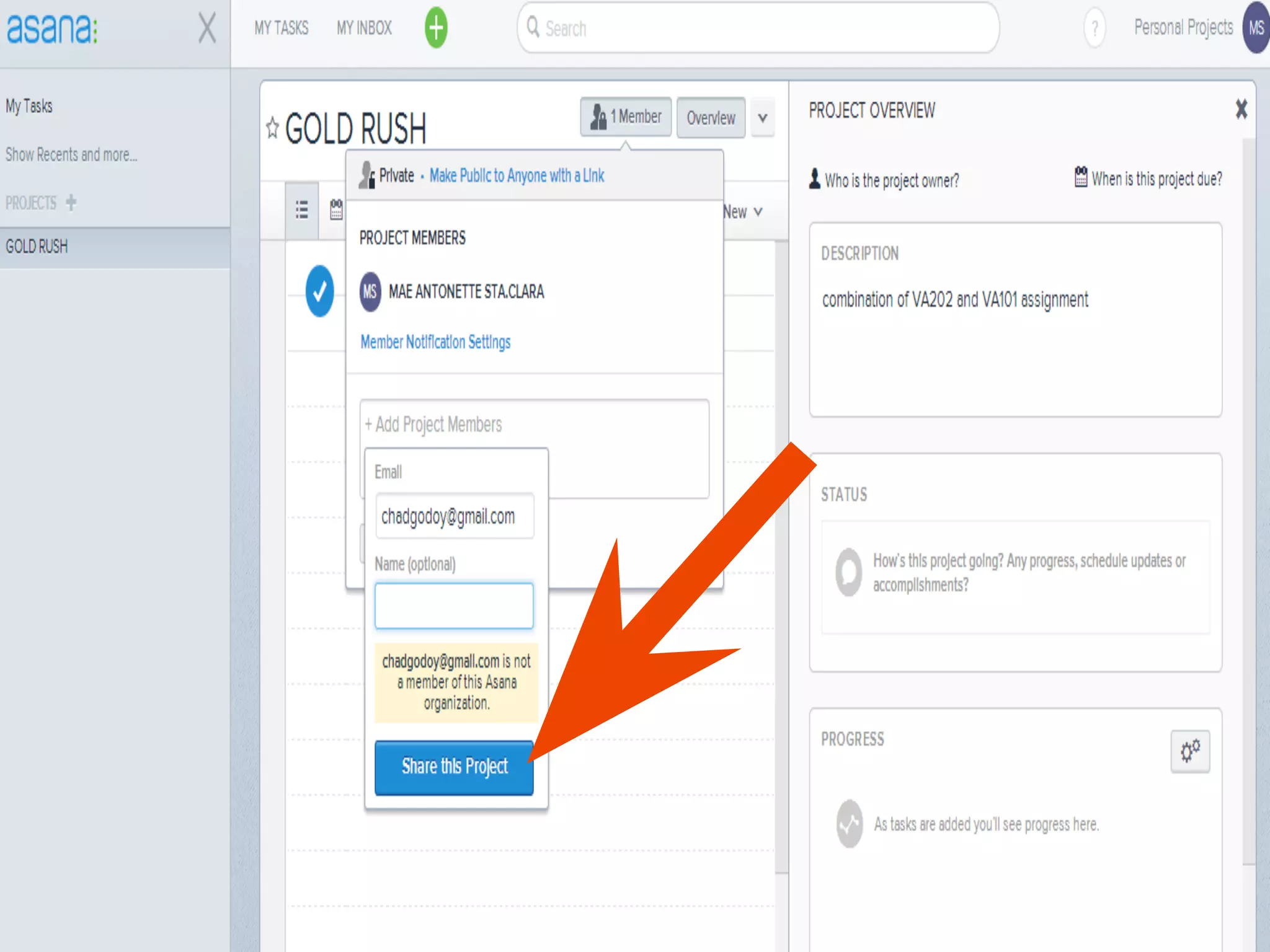Open the MS profile avatar
Viewport: 1270px width, 952px height.
tap(1256, 28)
